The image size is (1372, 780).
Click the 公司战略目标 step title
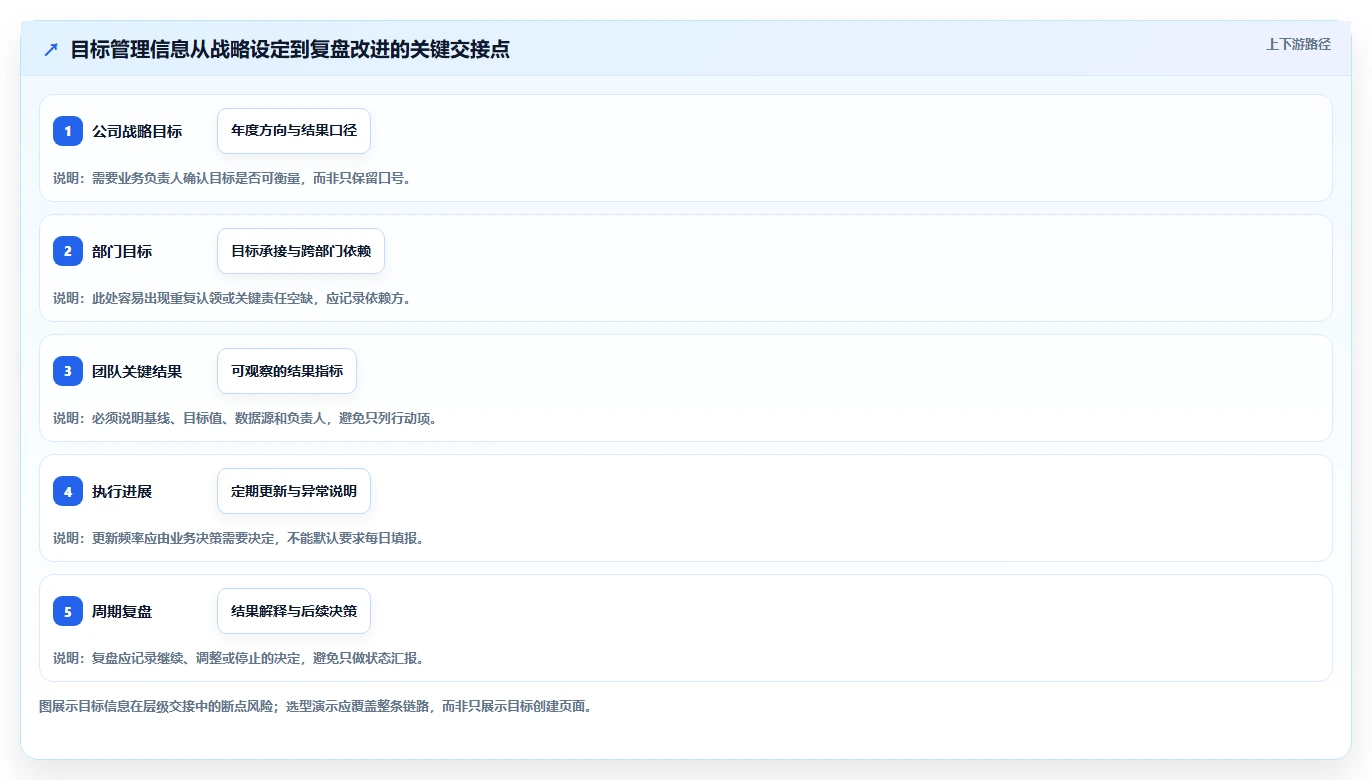137,131
